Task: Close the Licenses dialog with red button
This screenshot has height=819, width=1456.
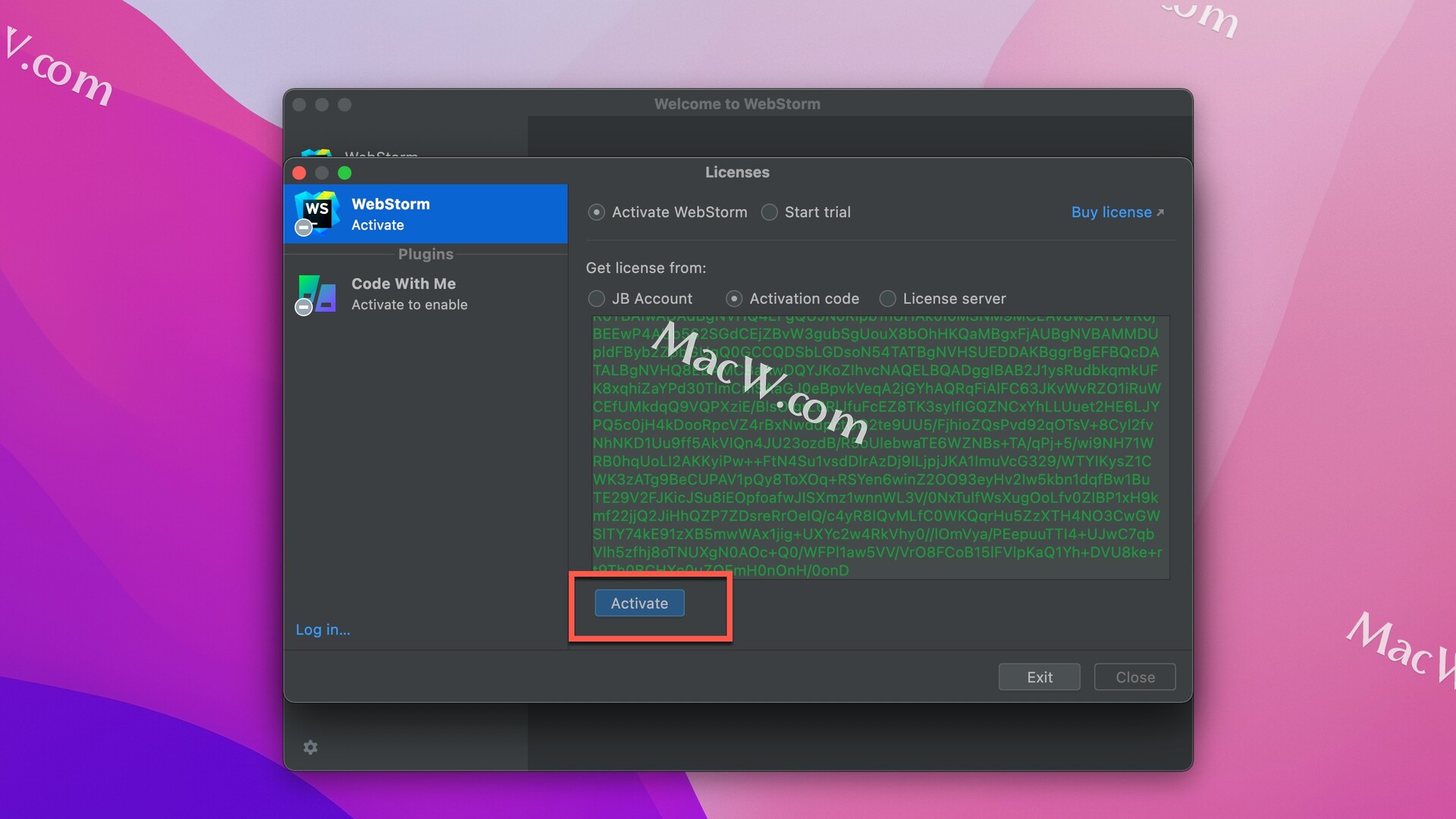Action: 299,173
